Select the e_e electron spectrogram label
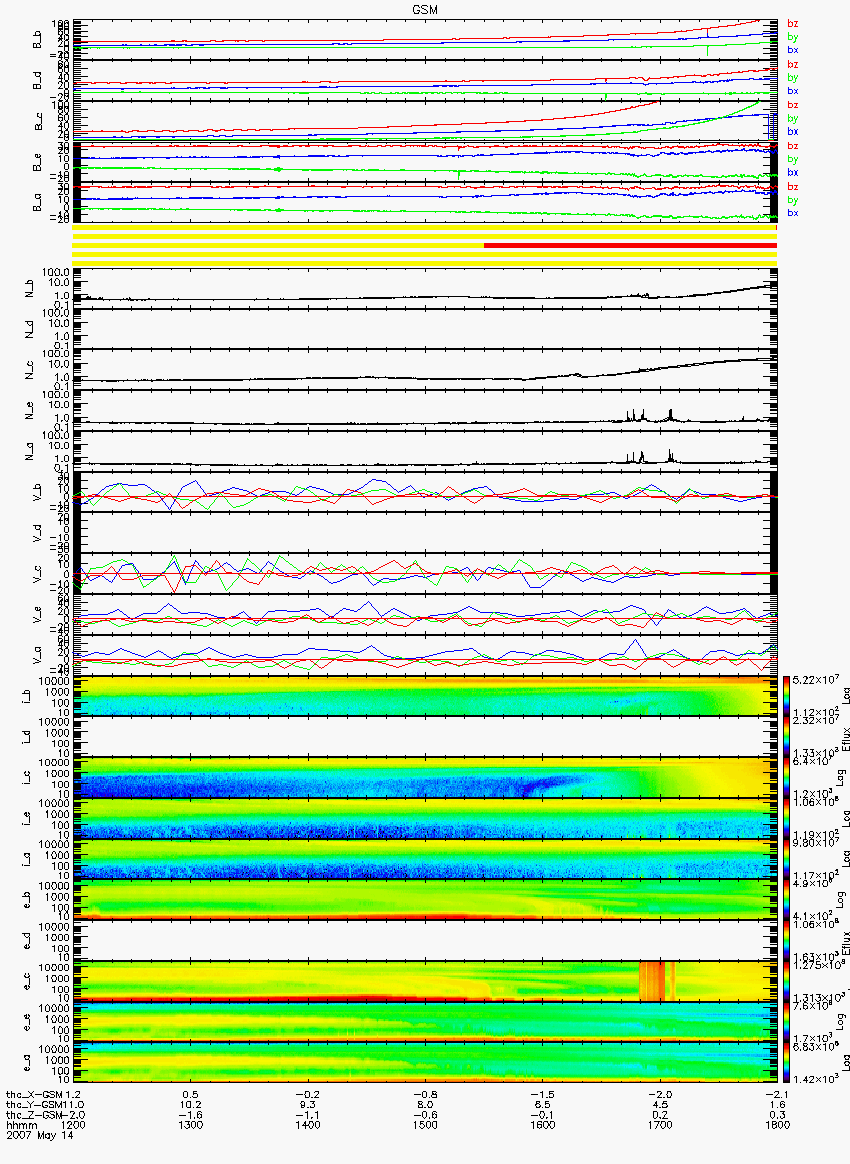This screenshot has height=1164, width=850. click(25, 1021)
